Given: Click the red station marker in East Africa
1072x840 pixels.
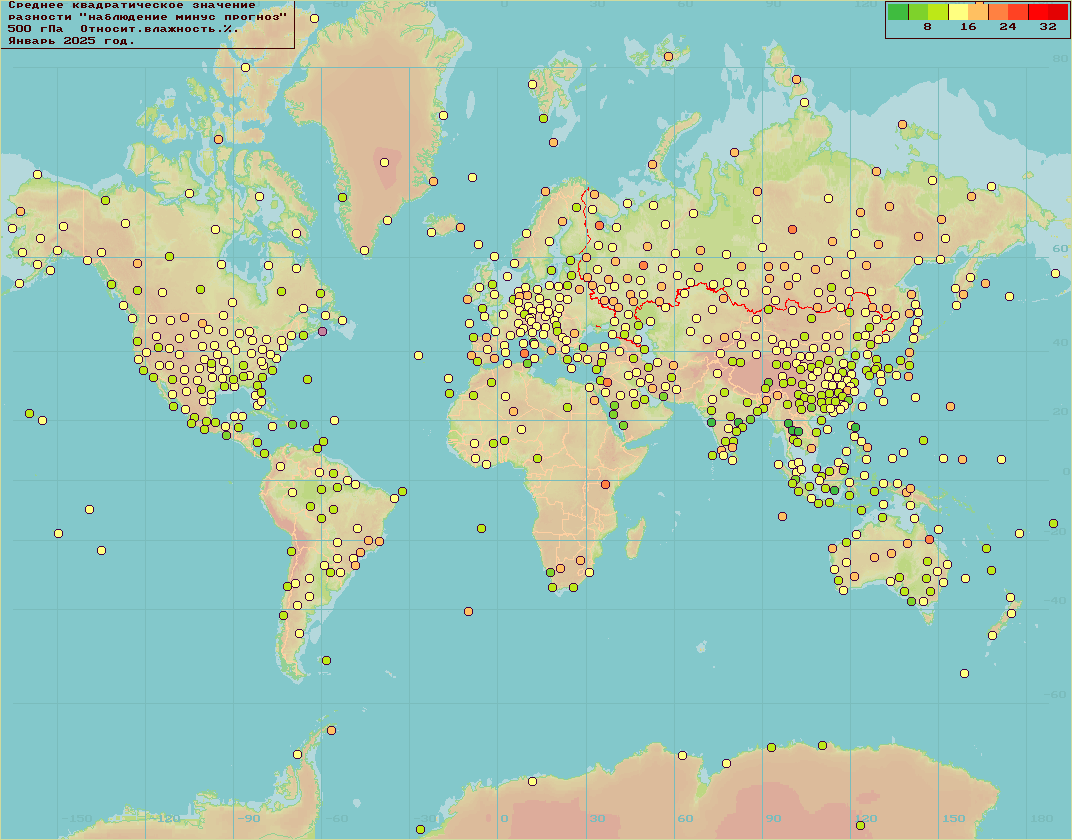Looking at the screenshot, I should tap(605, 485).
